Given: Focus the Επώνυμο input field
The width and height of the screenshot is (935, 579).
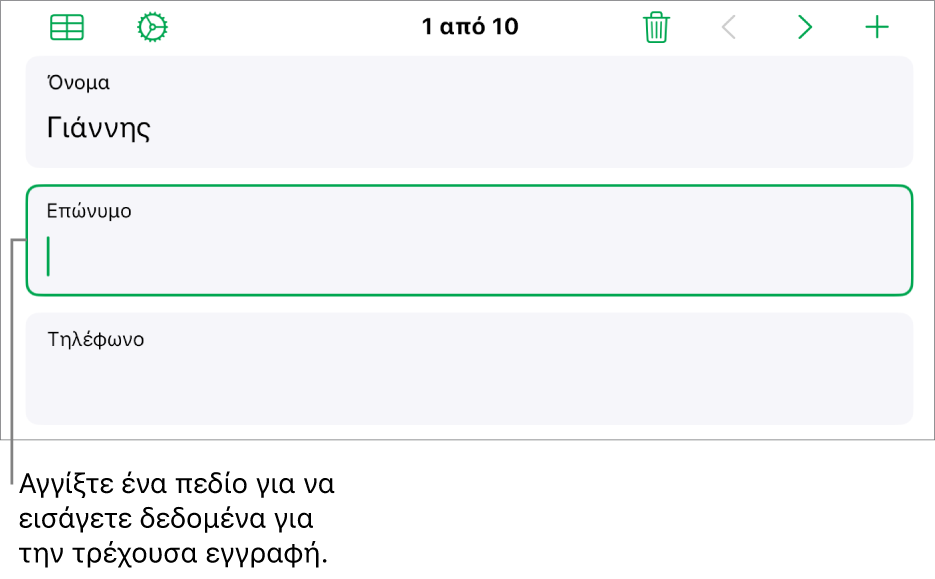Looking at the screenshot, I should [469, 240].
